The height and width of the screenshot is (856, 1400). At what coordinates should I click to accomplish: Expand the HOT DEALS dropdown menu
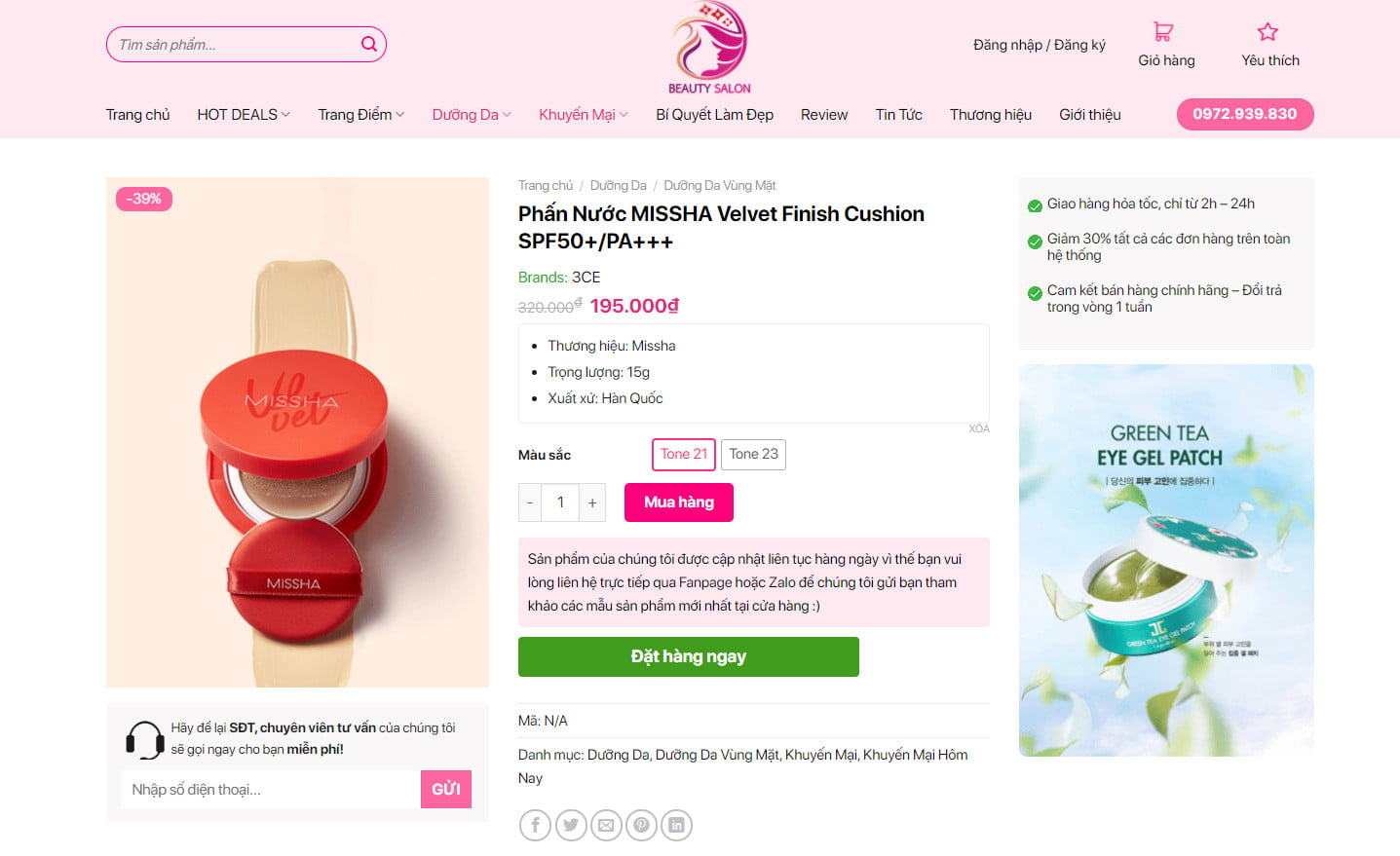244,115
